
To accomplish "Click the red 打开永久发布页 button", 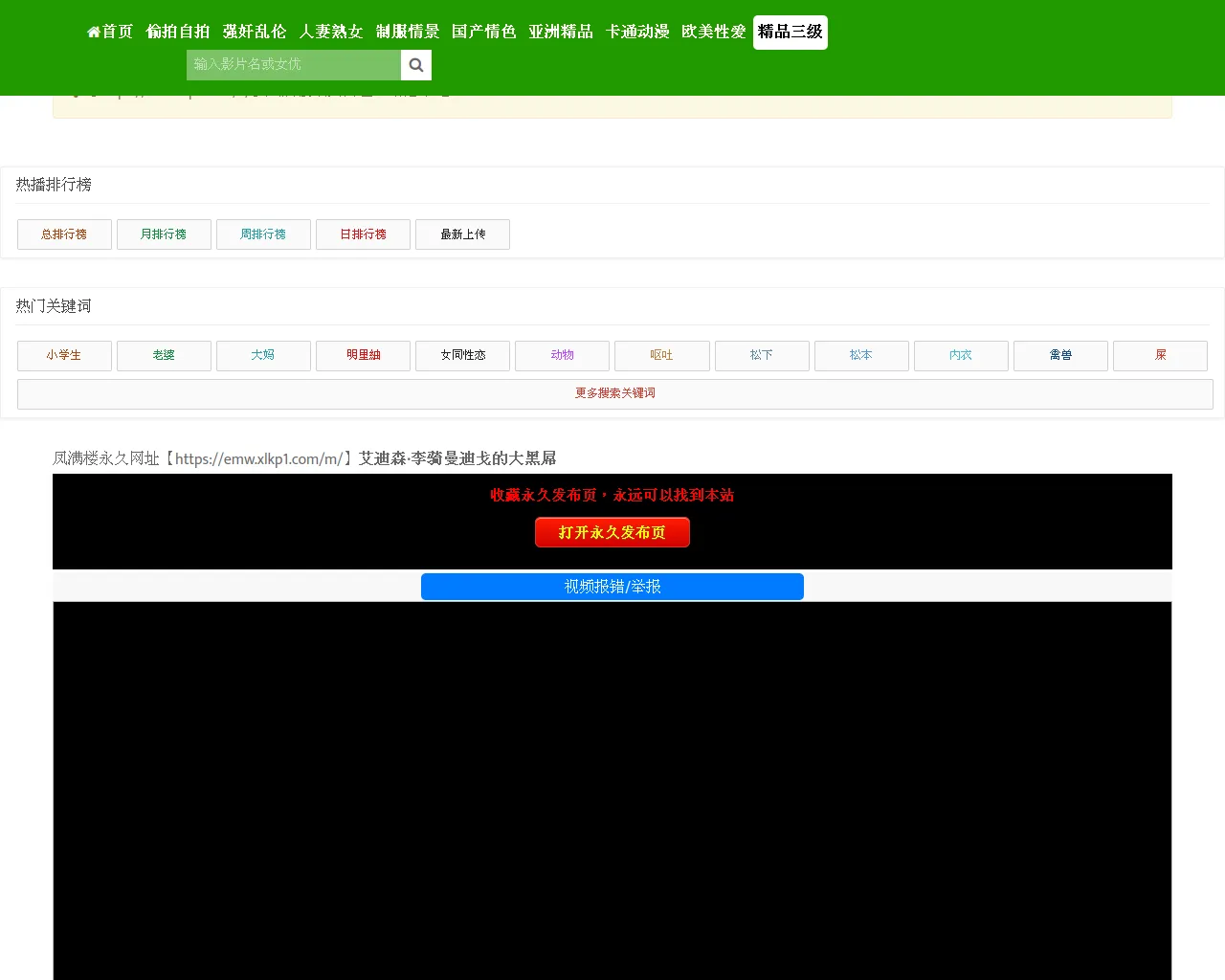I will coord(612,532).
